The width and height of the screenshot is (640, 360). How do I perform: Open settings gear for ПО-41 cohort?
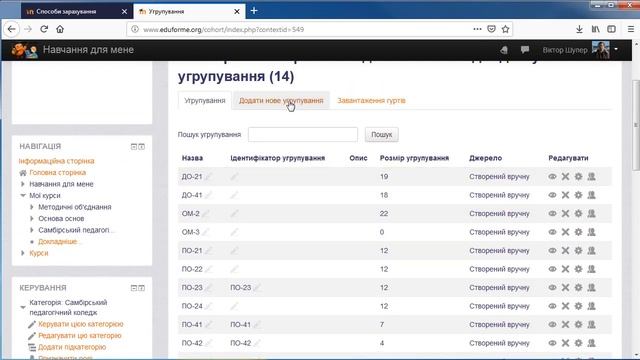coord(578,324)
